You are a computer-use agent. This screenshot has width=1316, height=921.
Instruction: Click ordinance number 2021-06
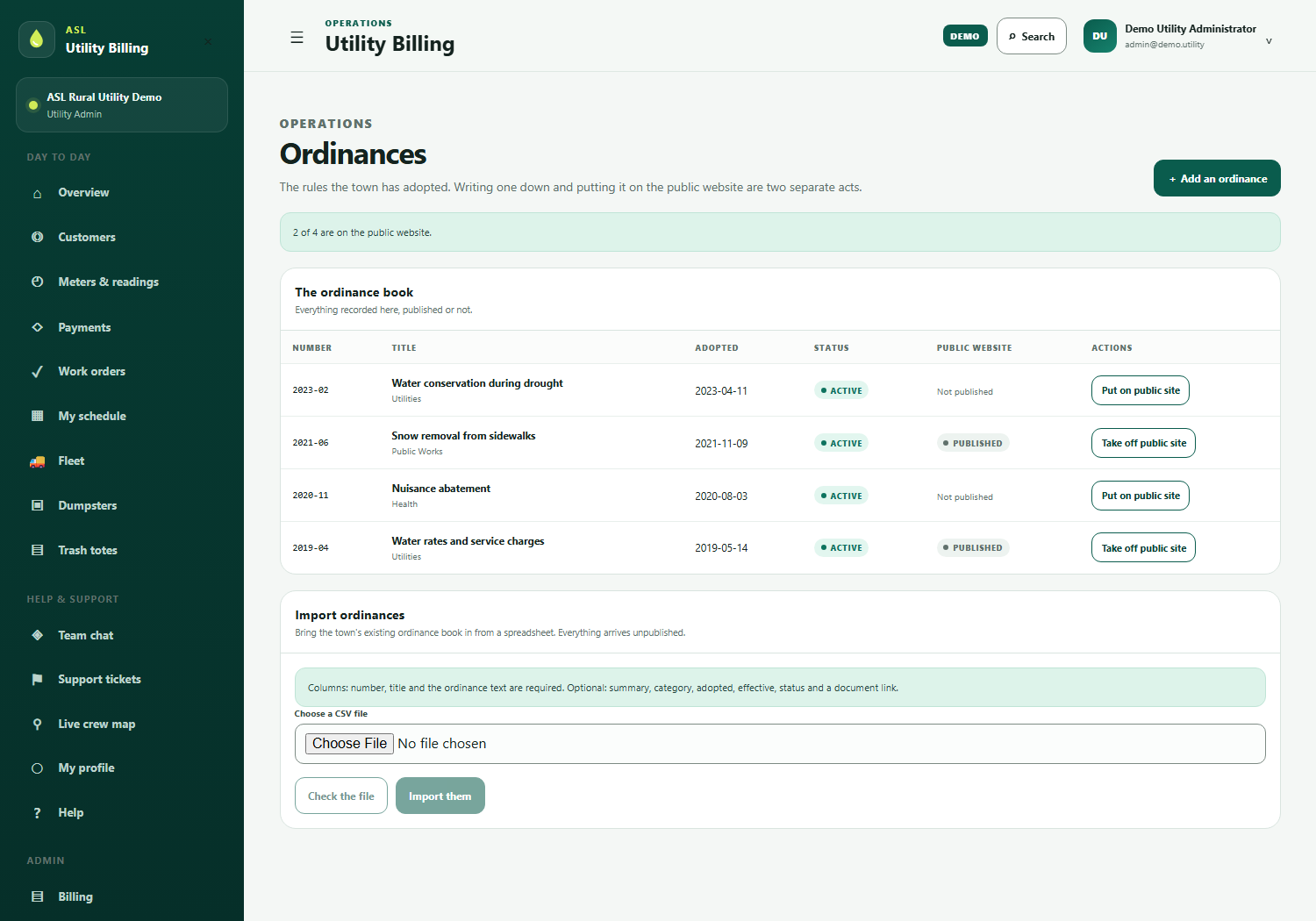point(311,443)
